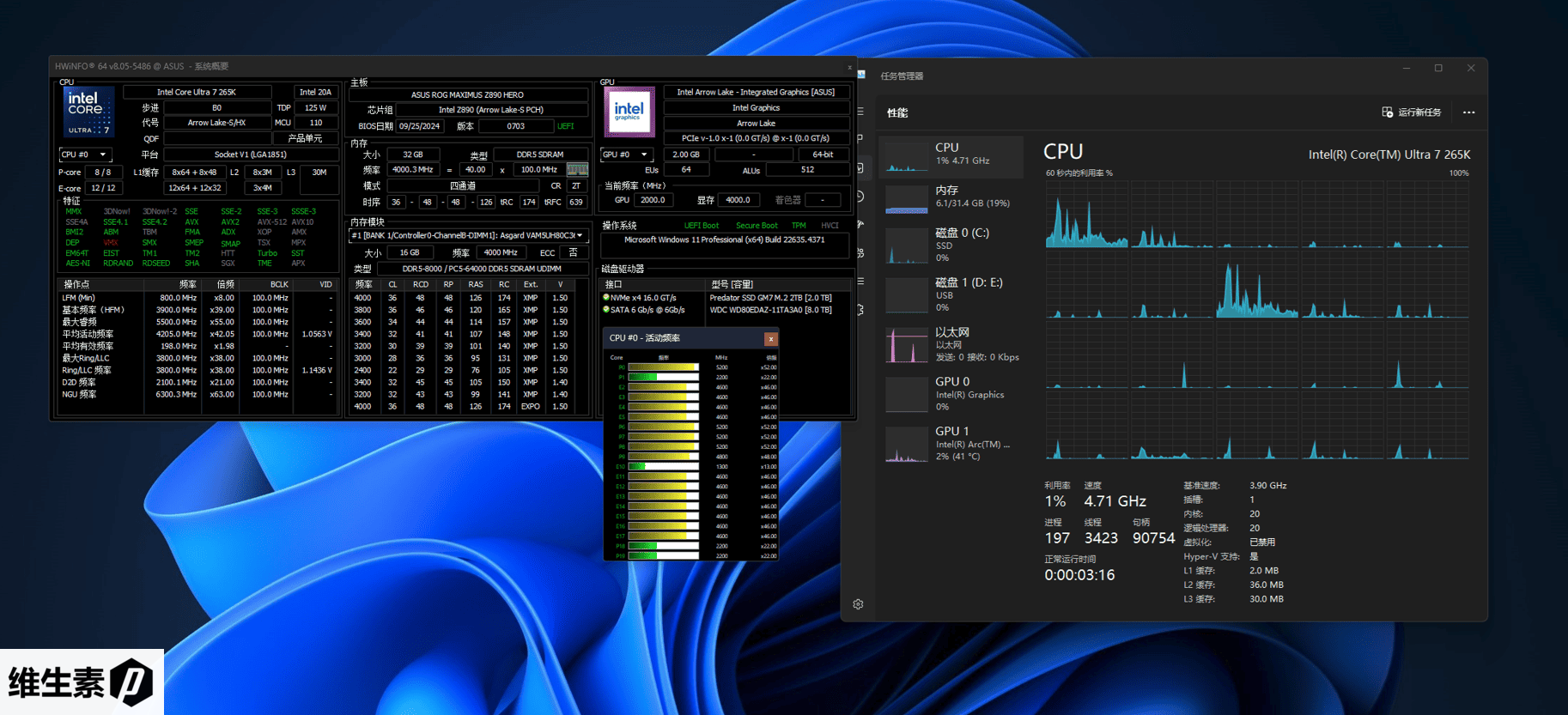The height and width of the screenshot is (715, 1568).
Task: Click the NVMe drive status icon
Action: 606,298
